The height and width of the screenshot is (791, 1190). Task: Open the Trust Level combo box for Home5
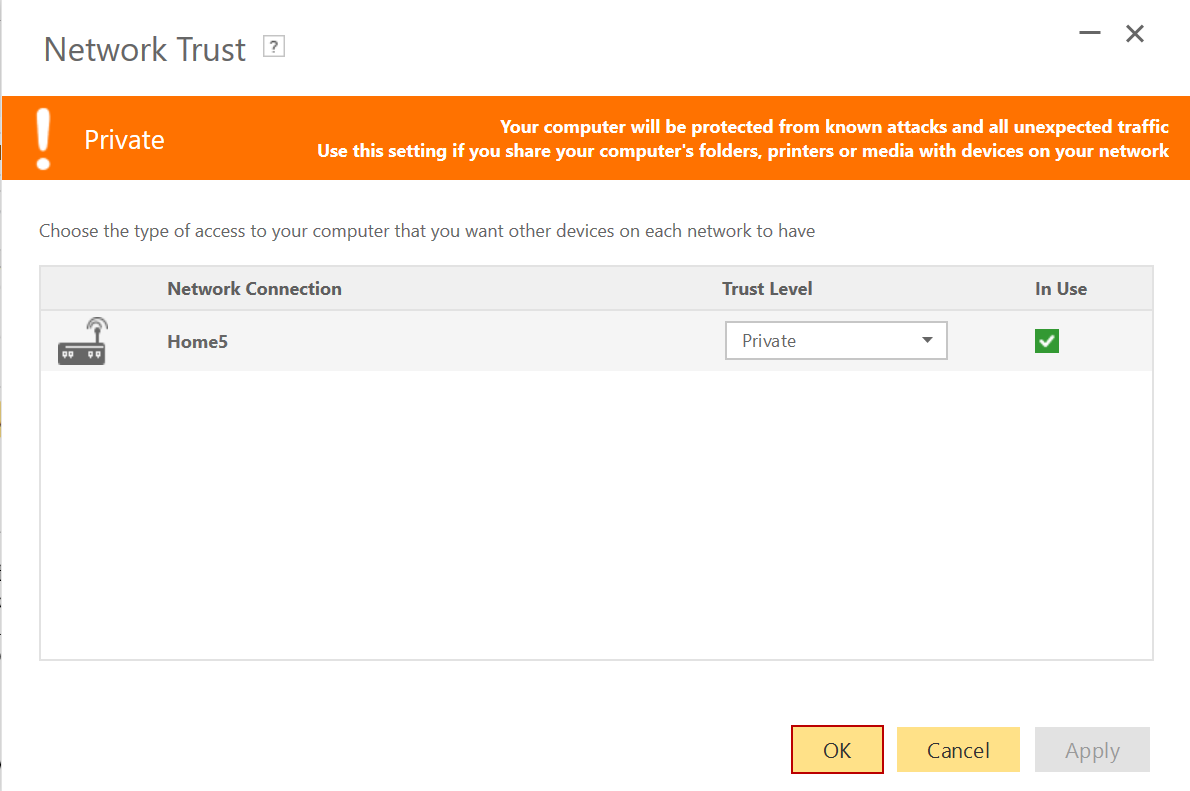(820, 341)
